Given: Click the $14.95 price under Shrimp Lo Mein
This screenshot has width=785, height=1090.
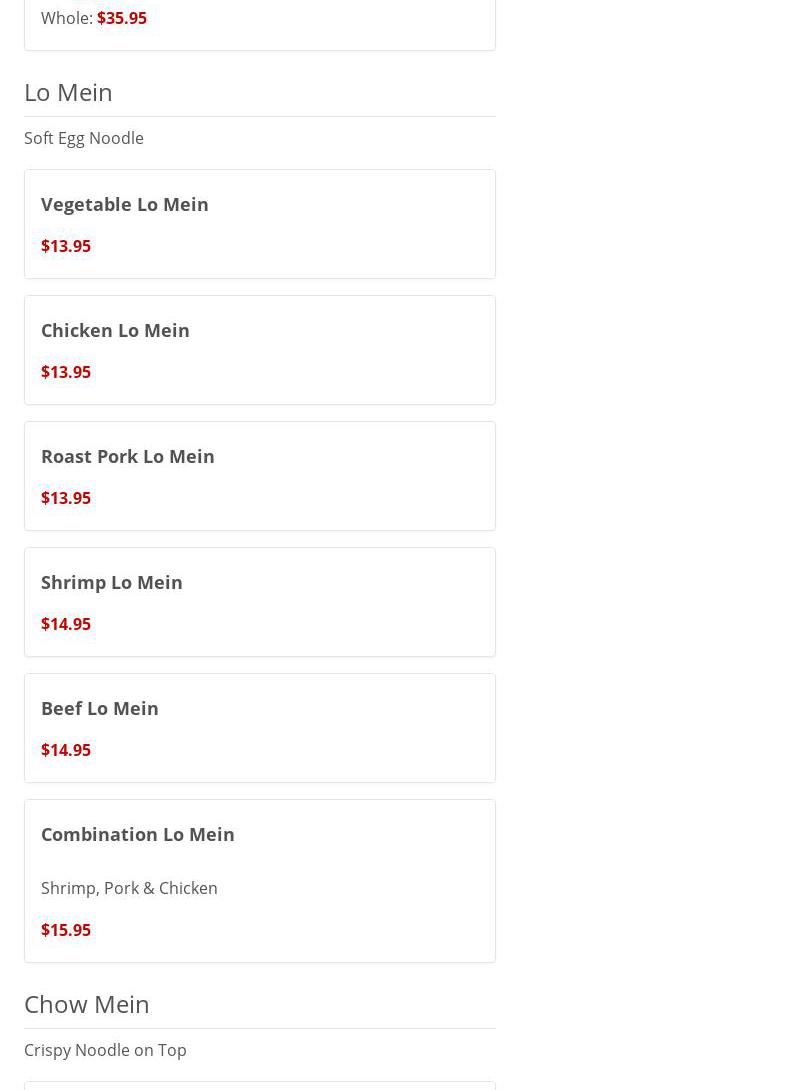Looking at the screenshot, I should (66, 624).
